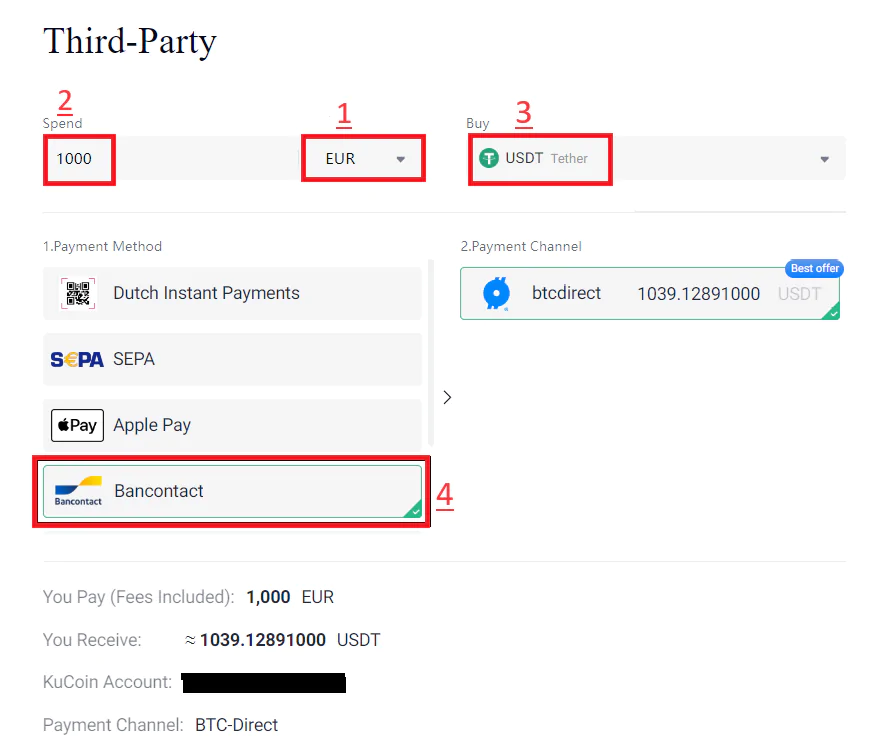Click the QR code icon for Dutch Instant Payments
The width and height of the screenshot is (892, 742).
(x=78, y=294)
